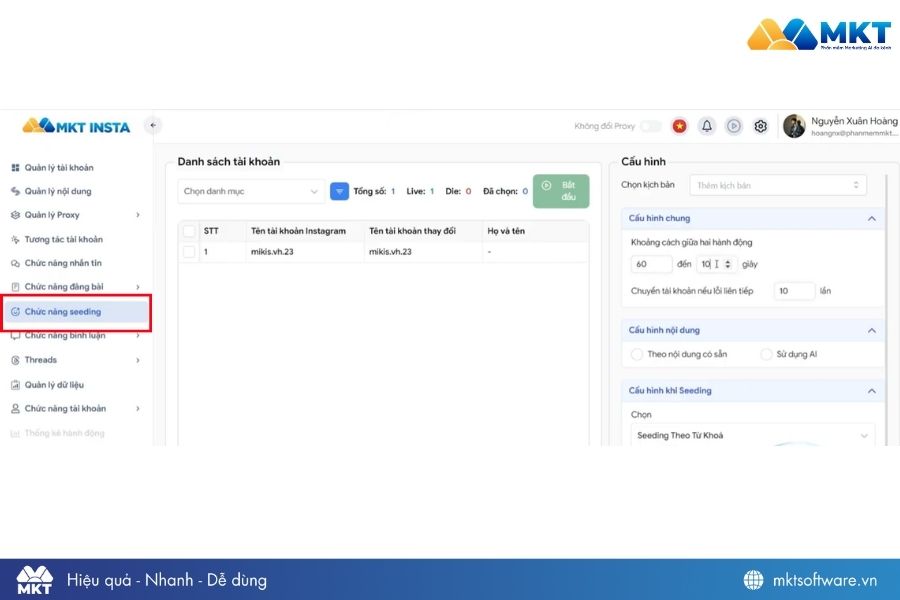Expand the Quản lý Proxy submenu chevron
The height and width of the screenshot is (600, 900).
coord(138,215)
